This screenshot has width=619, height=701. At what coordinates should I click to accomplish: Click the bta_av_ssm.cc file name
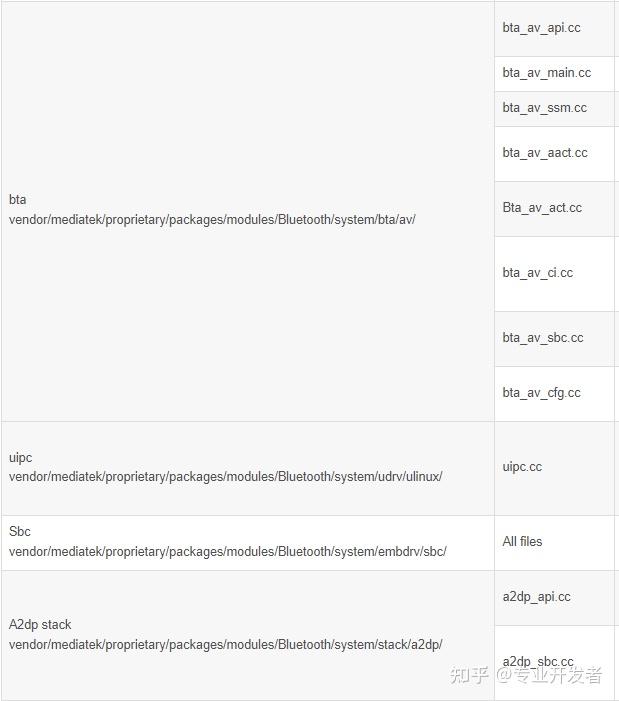click(544, 108)
